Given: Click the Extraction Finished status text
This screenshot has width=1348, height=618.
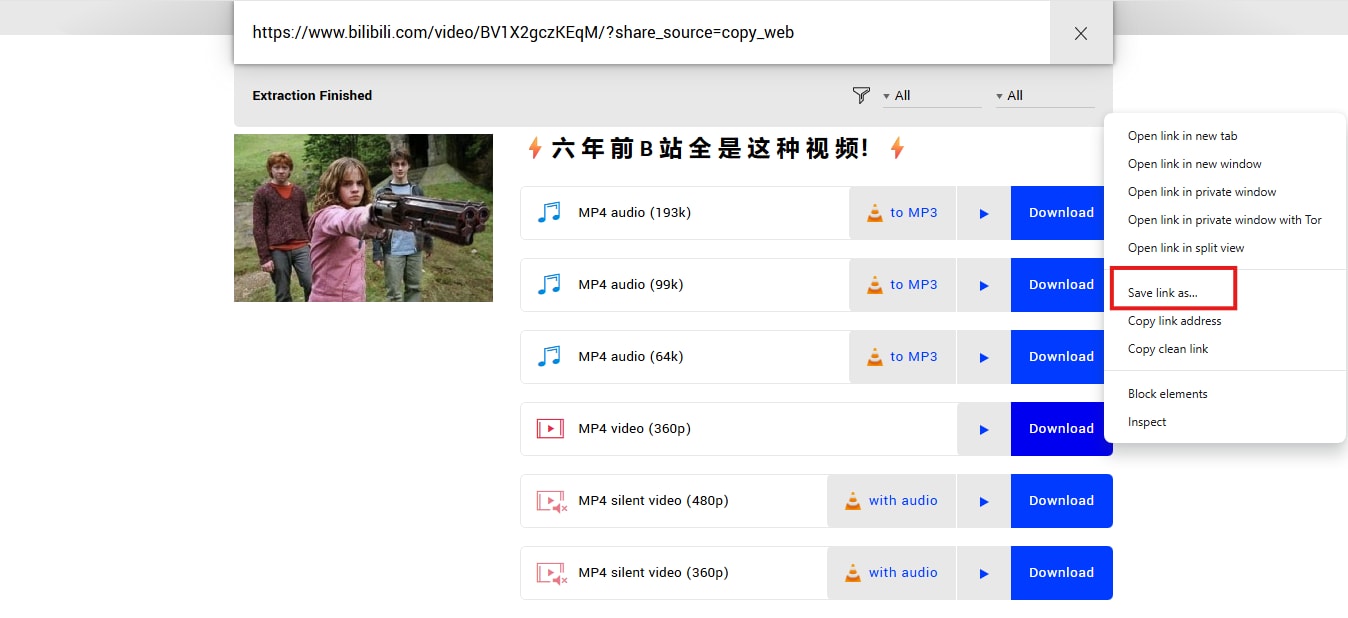Looking at the screenshot, I should 312,96.
